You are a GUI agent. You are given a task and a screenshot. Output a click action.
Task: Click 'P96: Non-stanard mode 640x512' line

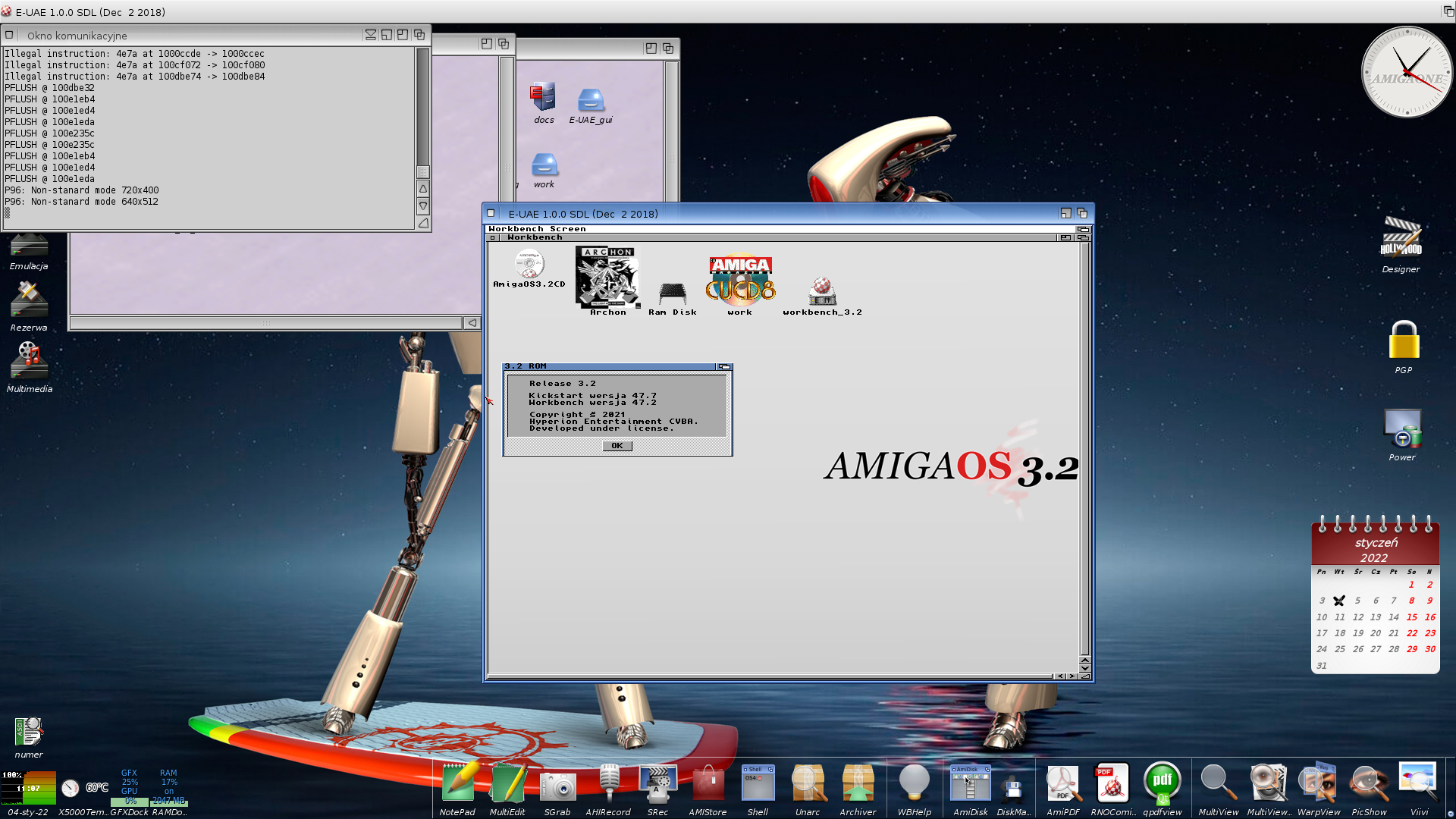tap(81, 202)
